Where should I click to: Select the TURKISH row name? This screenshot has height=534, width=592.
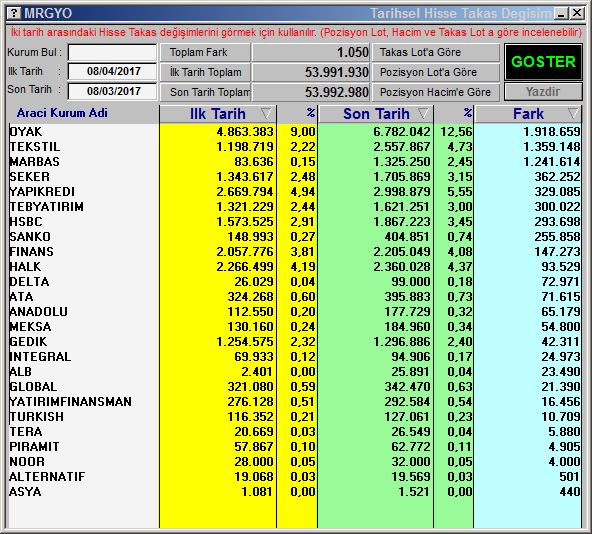pos(37,417)
